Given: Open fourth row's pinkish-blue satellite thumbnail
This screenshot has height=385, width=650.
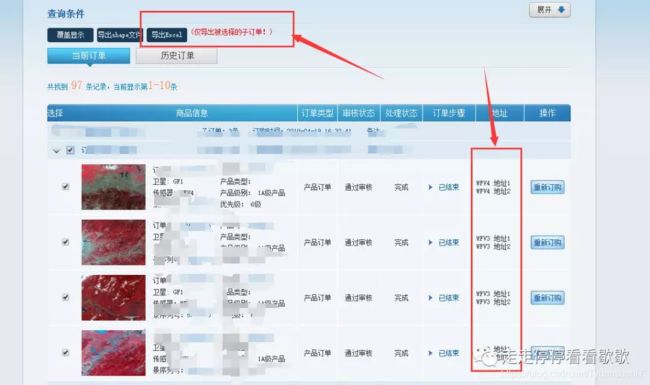Looking at the screenshot, I should (114, 353).
